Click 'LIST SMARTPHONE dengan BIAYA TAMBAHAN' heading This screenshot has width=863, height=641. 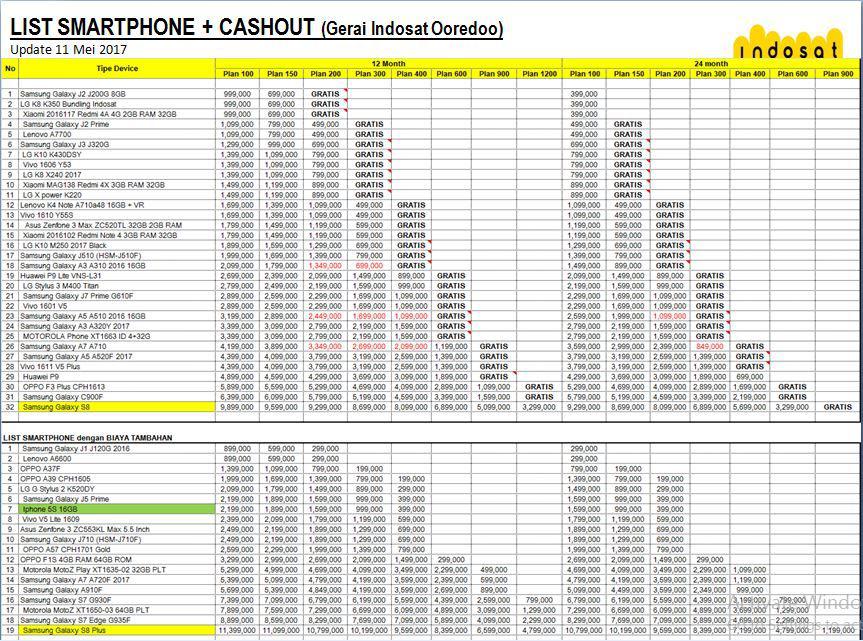[88, 437]
